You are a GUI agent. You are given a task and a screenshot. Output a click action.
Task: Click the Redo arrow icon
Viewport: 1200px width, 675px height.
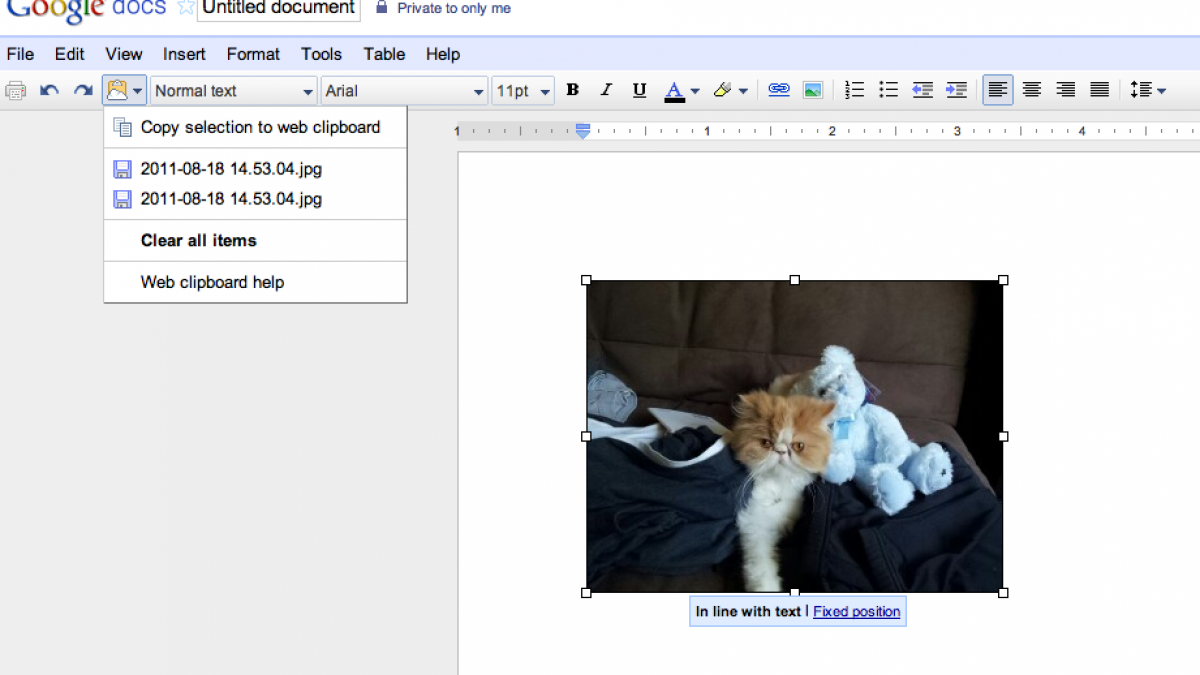tap(83, 91)
